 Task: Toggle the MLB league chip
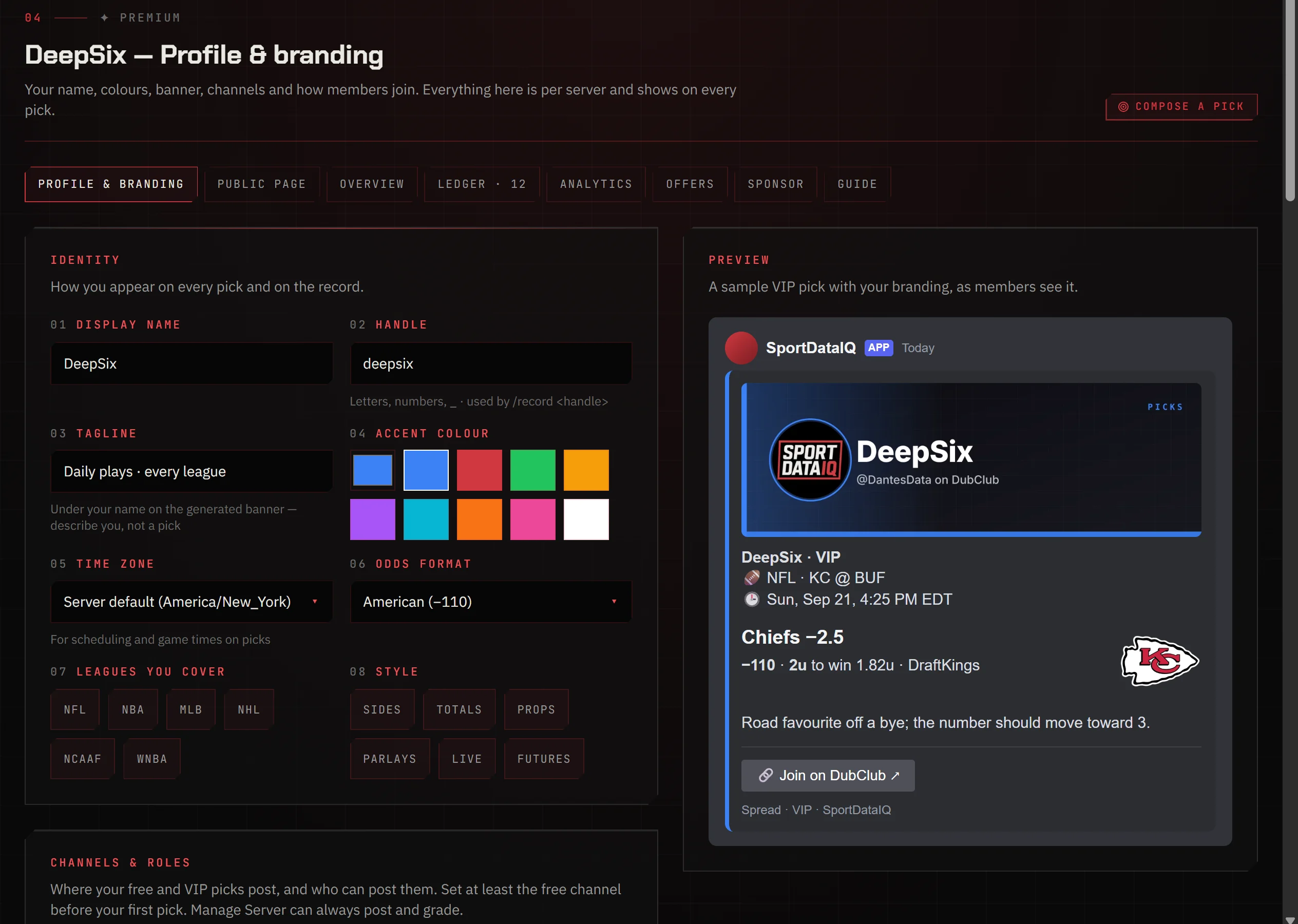(x=190, y=709)
